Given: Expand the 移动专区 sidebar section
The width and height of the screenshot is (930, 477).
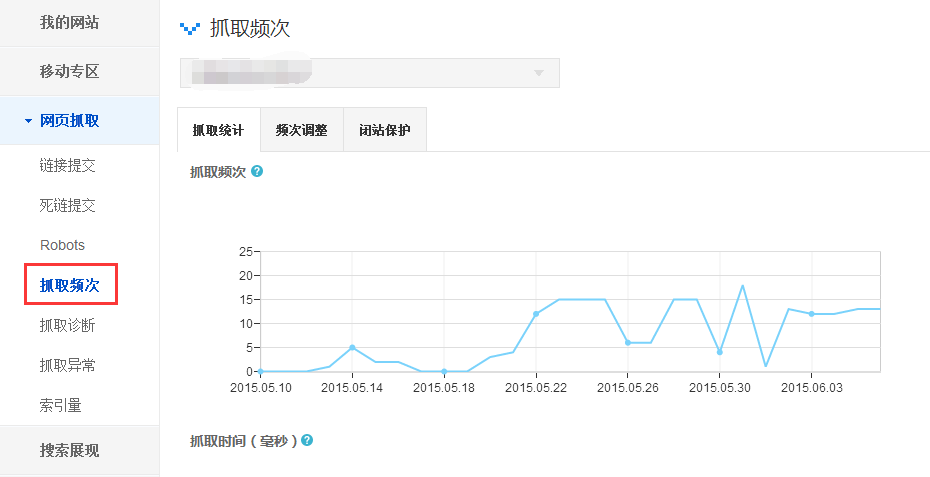Looking at the screenshot, I should pyautogui.click(x=70, y=72).
